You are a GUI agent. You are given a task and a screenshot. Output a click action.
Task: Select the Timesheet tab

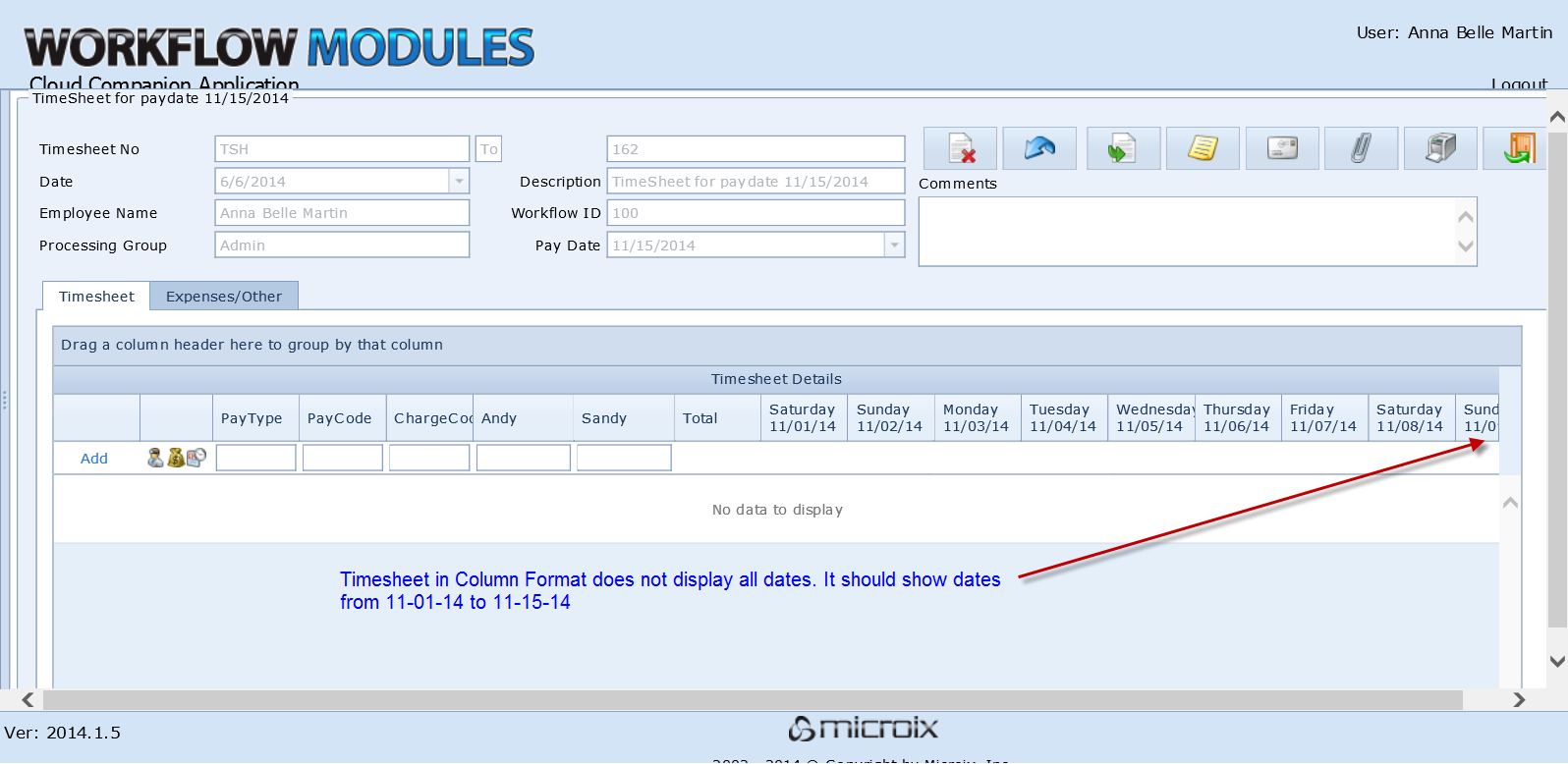(x=96, y=297)
